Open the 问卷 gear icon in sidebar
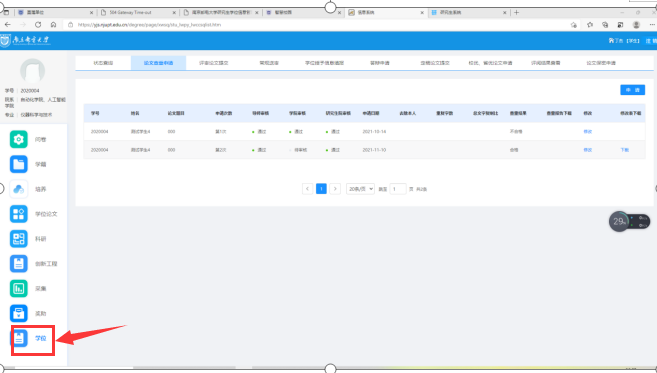The width and height of the screenshot is (657, 373). pyautogui.click(x=18, y=140)
